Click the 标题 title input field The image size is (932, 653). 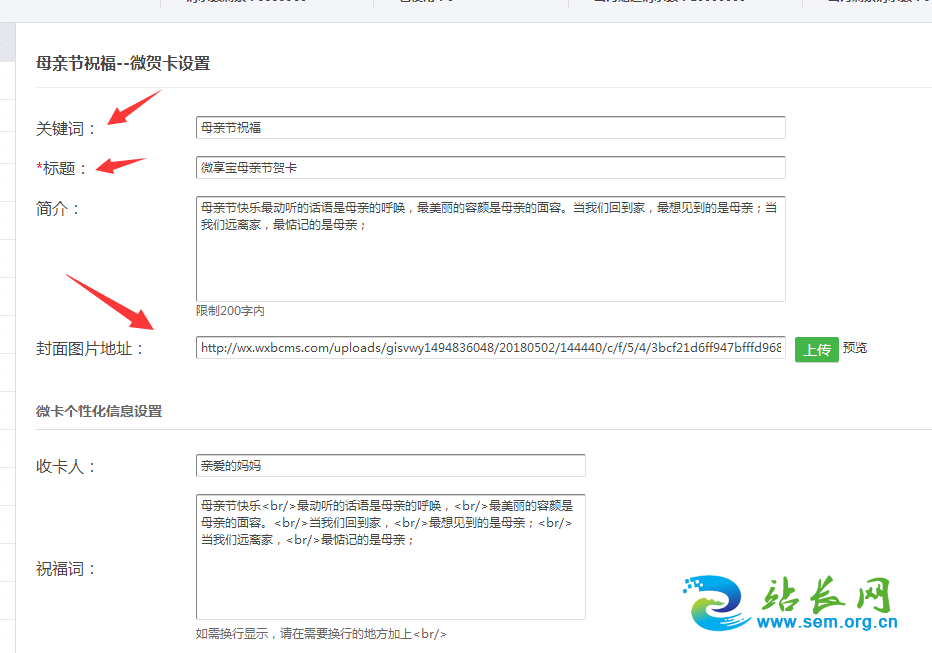point(490,168)
